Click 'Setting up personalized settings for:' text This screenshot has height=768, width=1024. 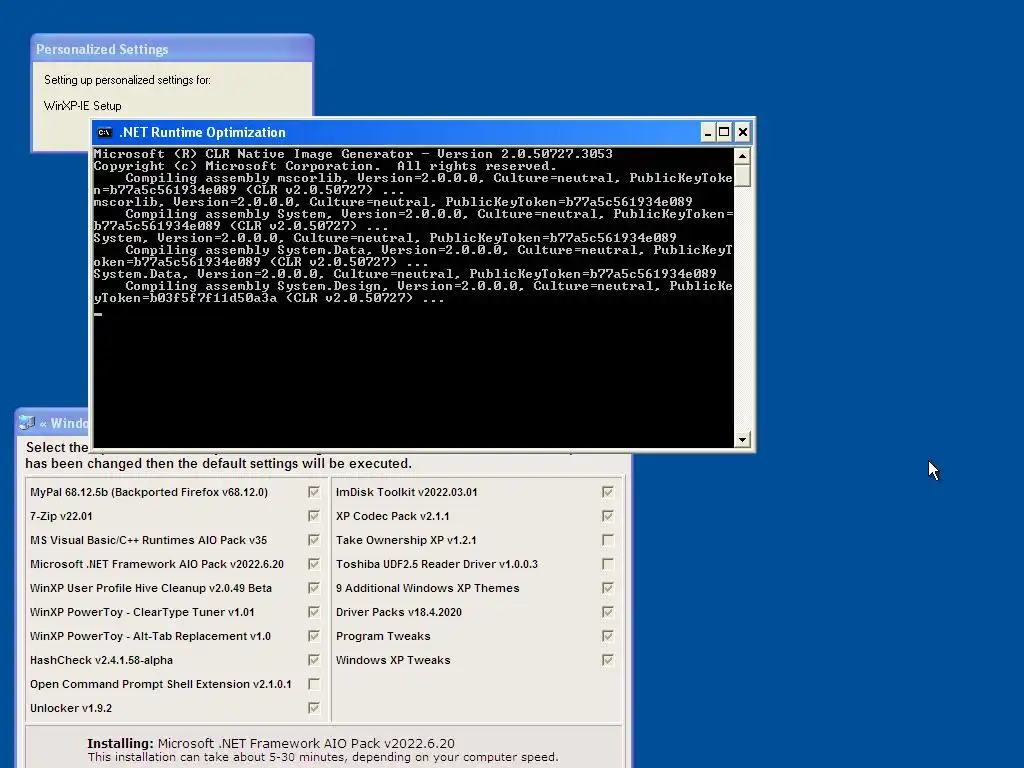tap(127, 80)
